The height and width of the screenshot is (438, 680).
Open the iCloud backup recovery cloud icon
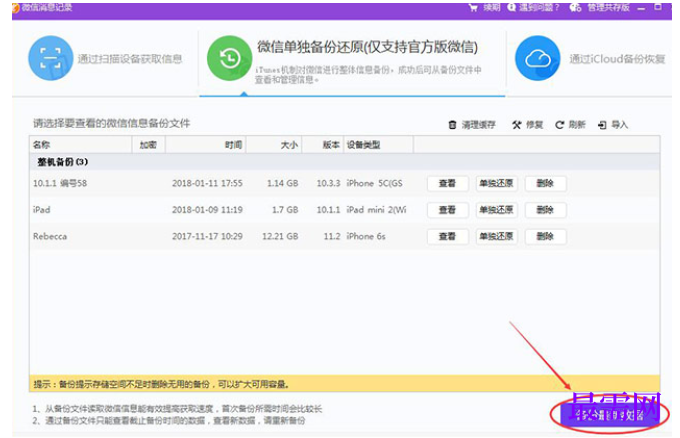538,58
